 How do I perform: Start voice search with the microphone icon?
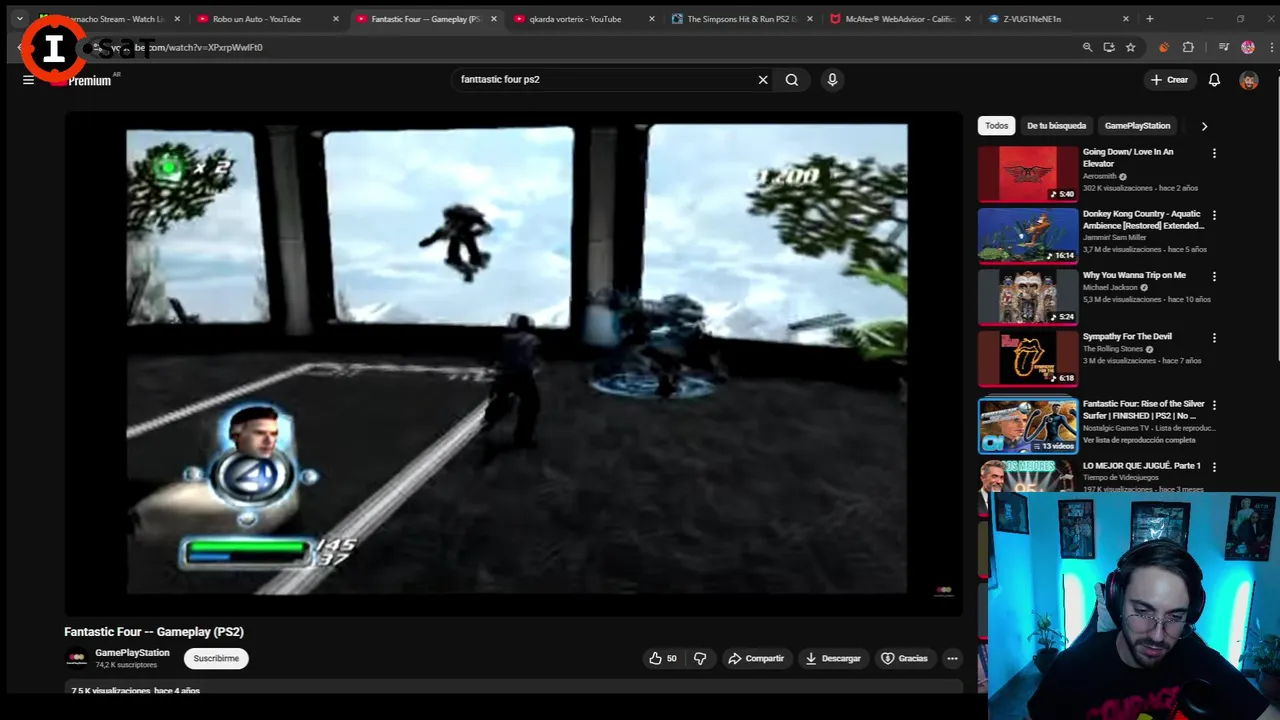click(x=832, y=80)
